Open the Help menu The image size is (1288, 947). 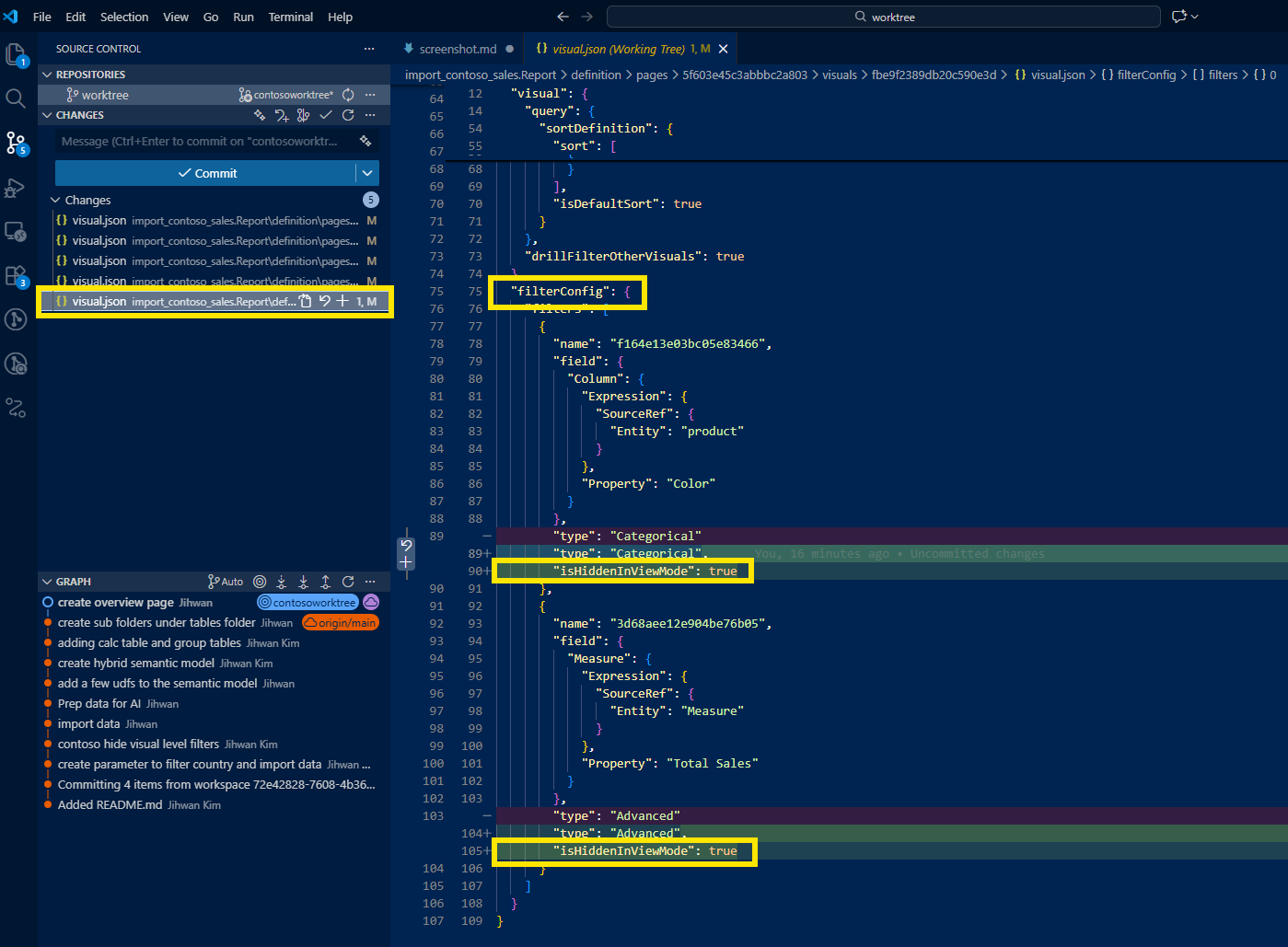coord(341,17)
